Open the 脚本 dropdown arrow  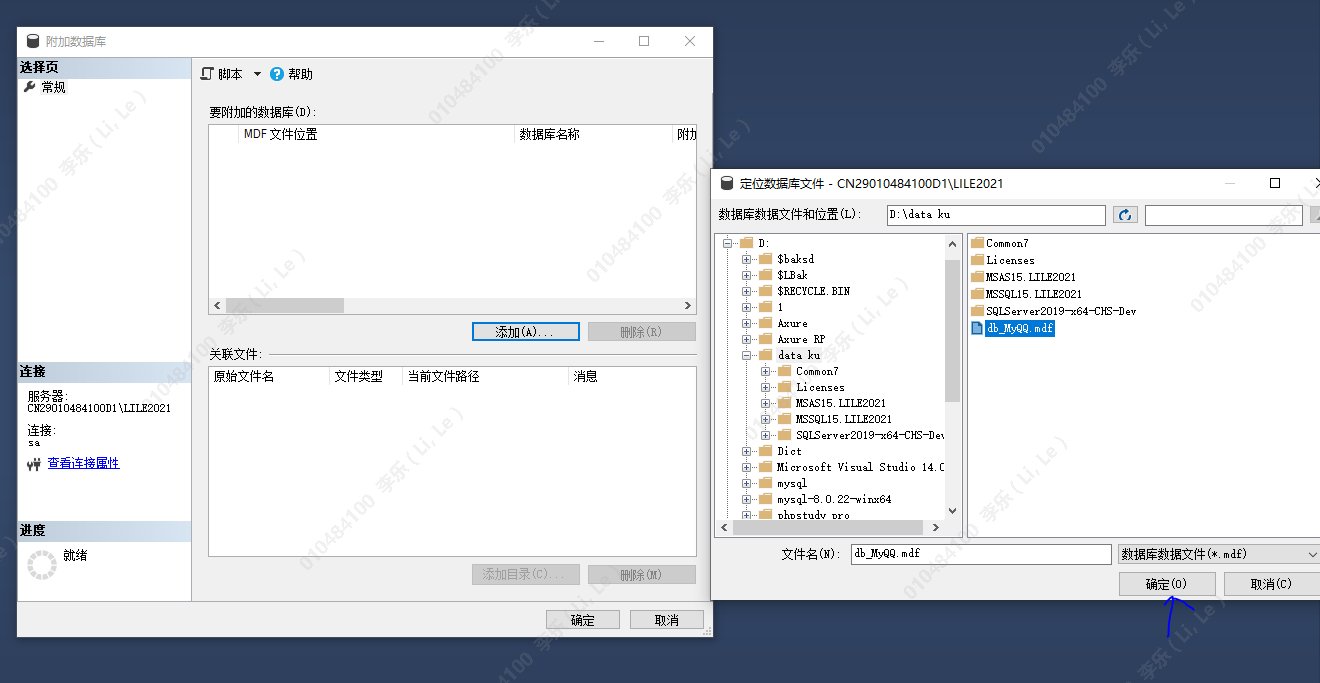[x=257, y=74]
